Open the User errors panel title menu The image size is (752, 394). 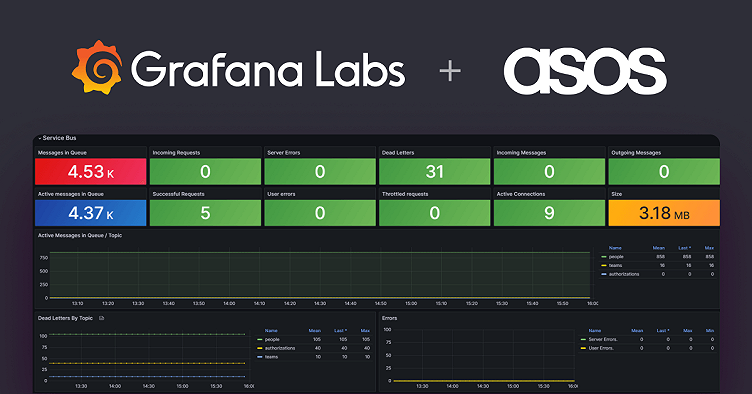[x=281, y=194]
